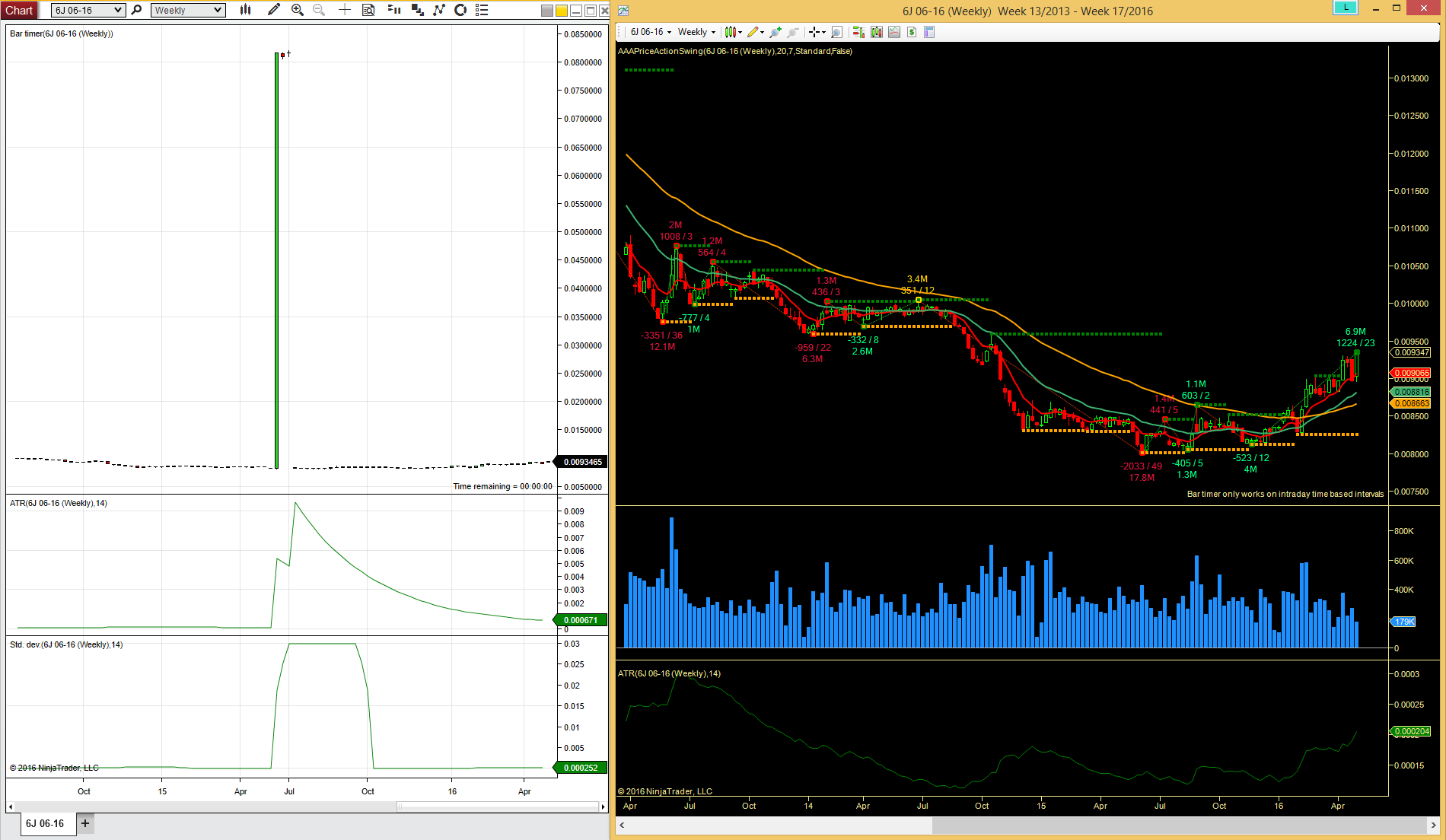The height and width of the screenshot is (840, 1446).
Task: Expand the Weekly interval combo box in left toolbar
Action: tap(188, 10)
